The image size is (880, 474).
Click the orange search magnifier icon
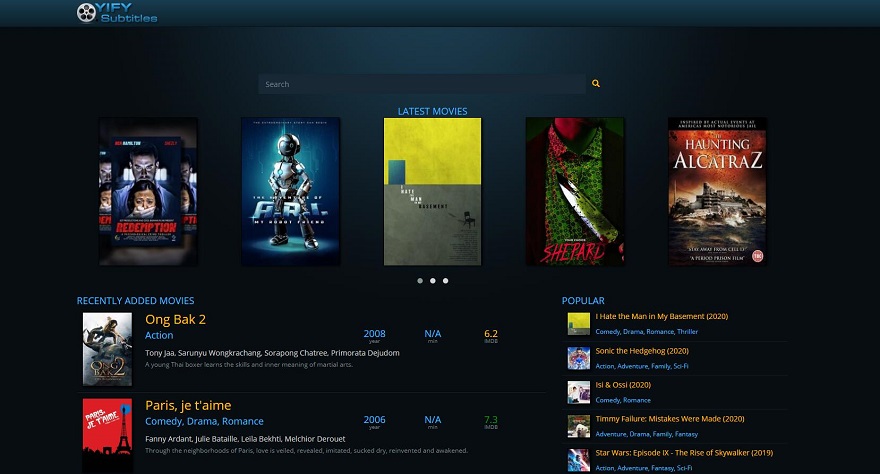point(595,84)
